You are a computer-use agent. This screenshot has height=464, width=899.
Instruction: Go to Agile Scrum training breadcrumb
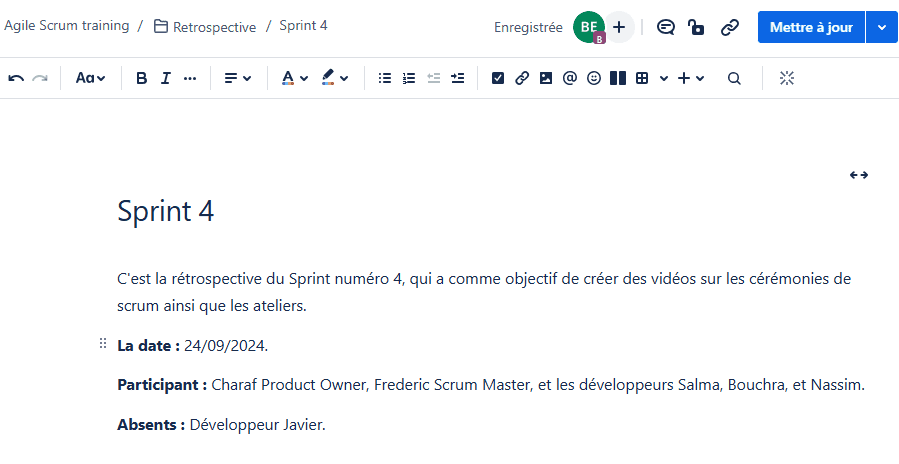click(x=67, y=26)
